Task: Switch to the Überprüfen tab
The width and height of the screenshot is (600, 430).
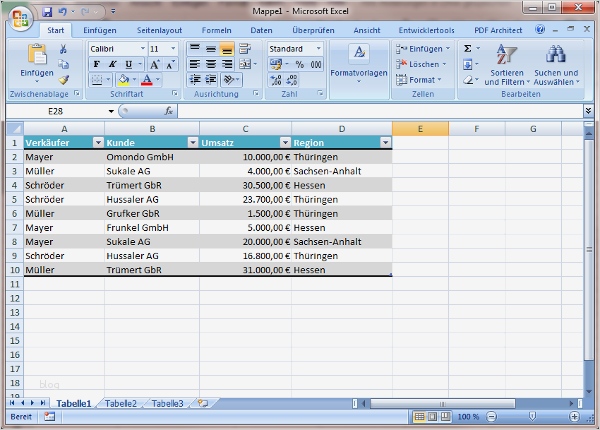Action: (x=313, y=30)
